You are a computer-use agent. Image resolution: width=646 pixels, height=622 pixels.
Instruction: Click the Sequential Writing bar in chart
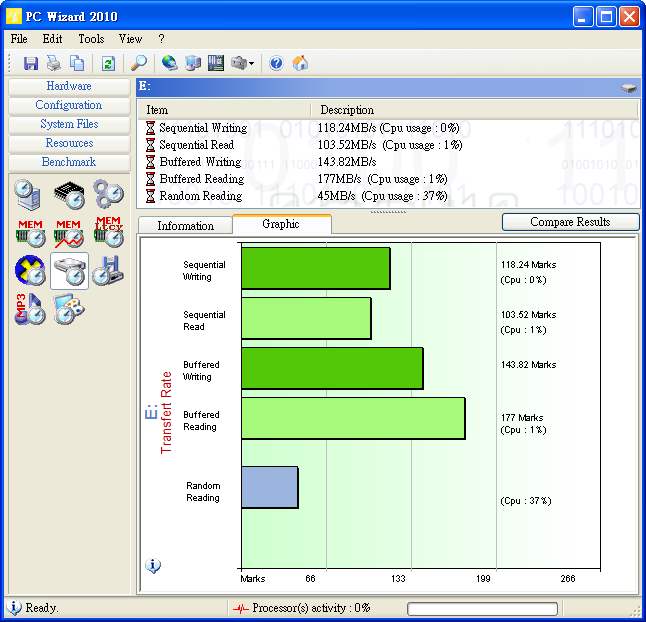coord(316,268)
